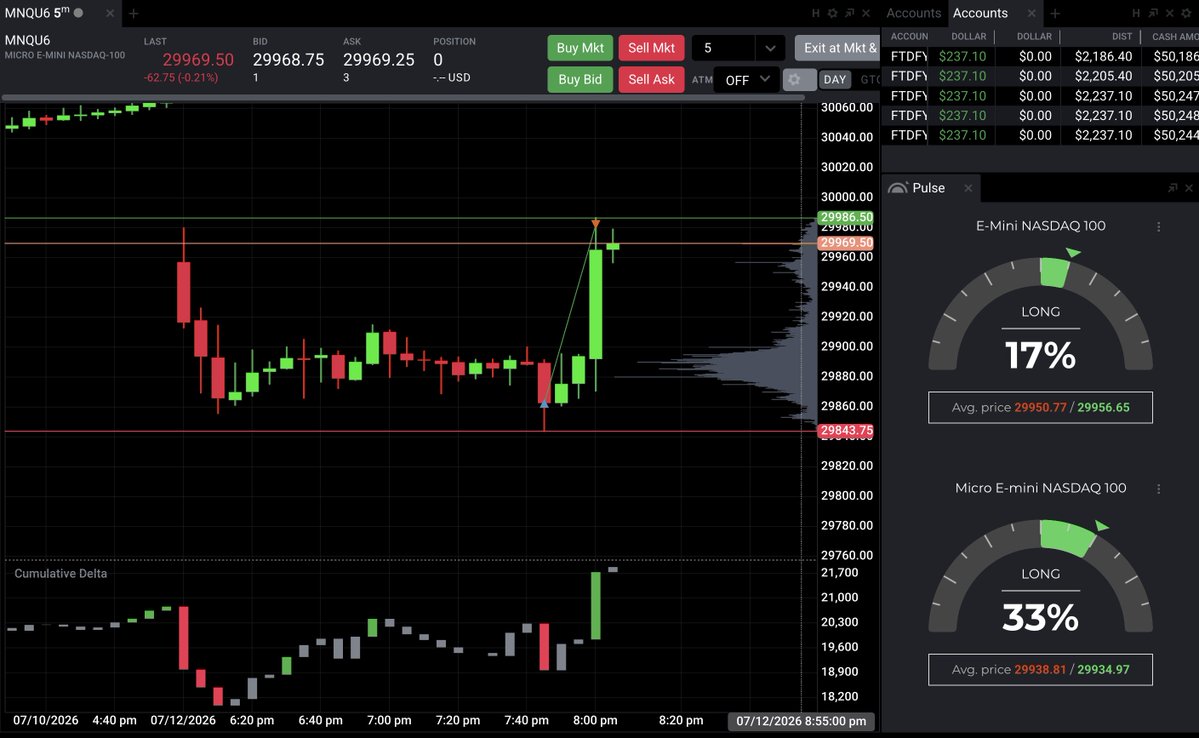Click the LAST price 29969.50 in header
The width and height of the screenshot is (1199, 738).
198,60
